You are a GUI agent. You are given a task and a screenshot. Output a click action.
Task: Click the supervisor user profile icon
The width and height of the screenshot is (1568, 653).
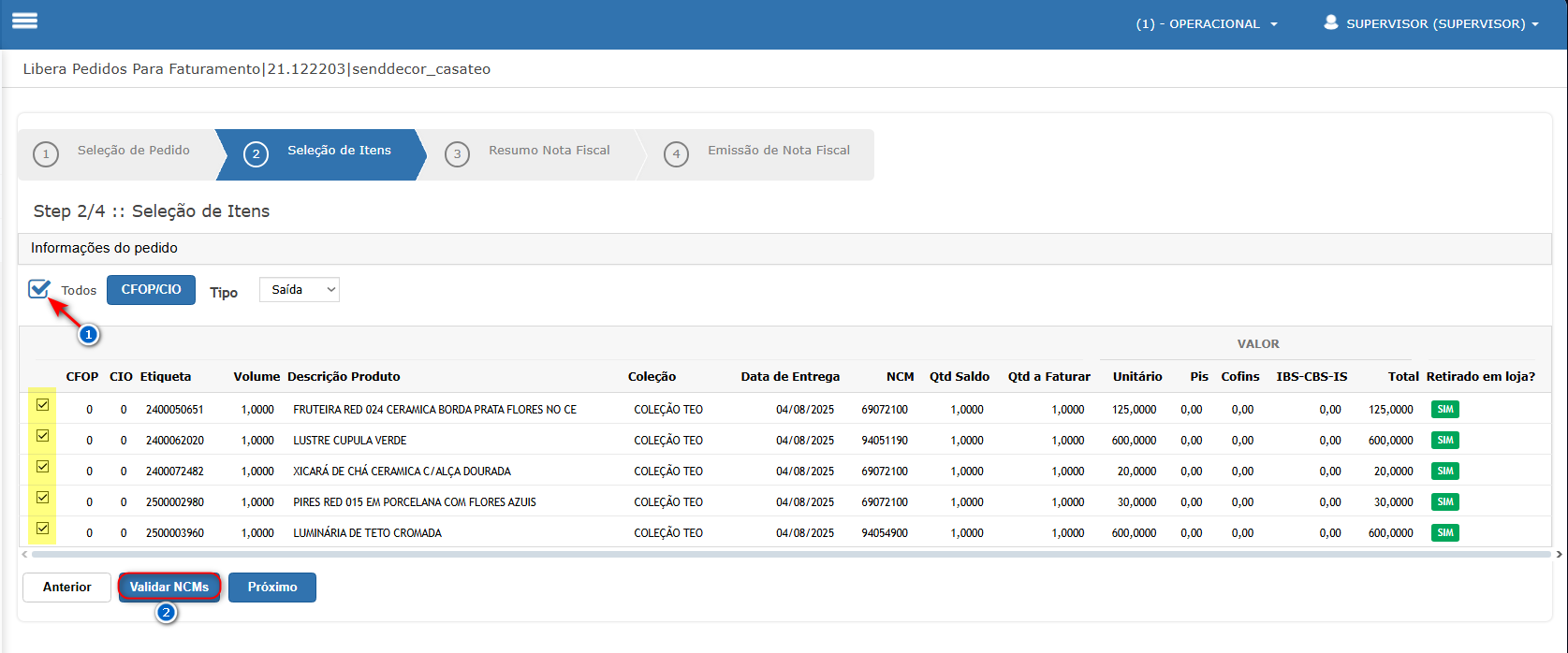coord(1330,22)
